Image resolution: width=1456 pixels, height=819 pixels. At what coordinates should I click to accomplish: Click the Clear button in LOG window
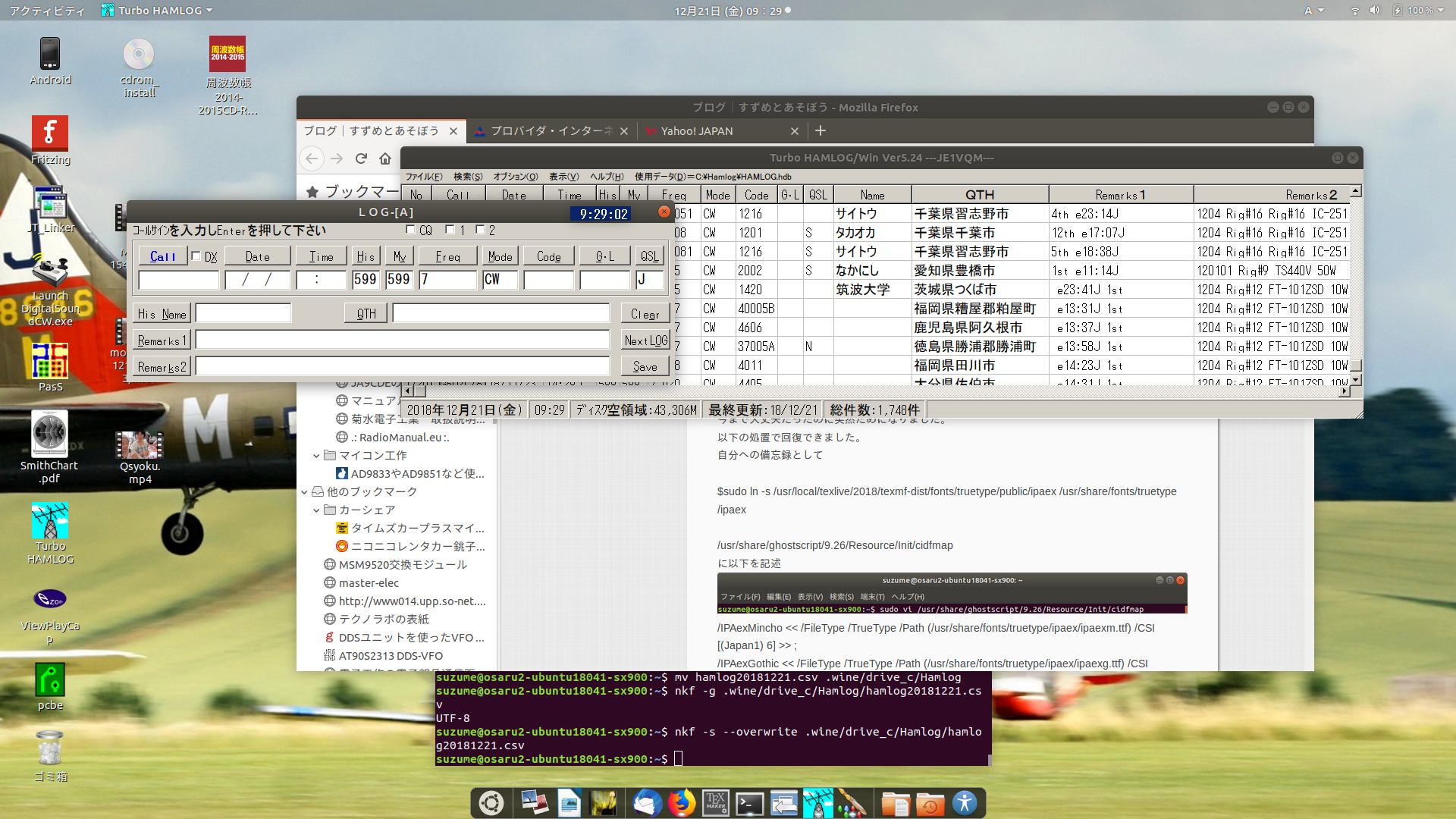(x=645, y=314)
